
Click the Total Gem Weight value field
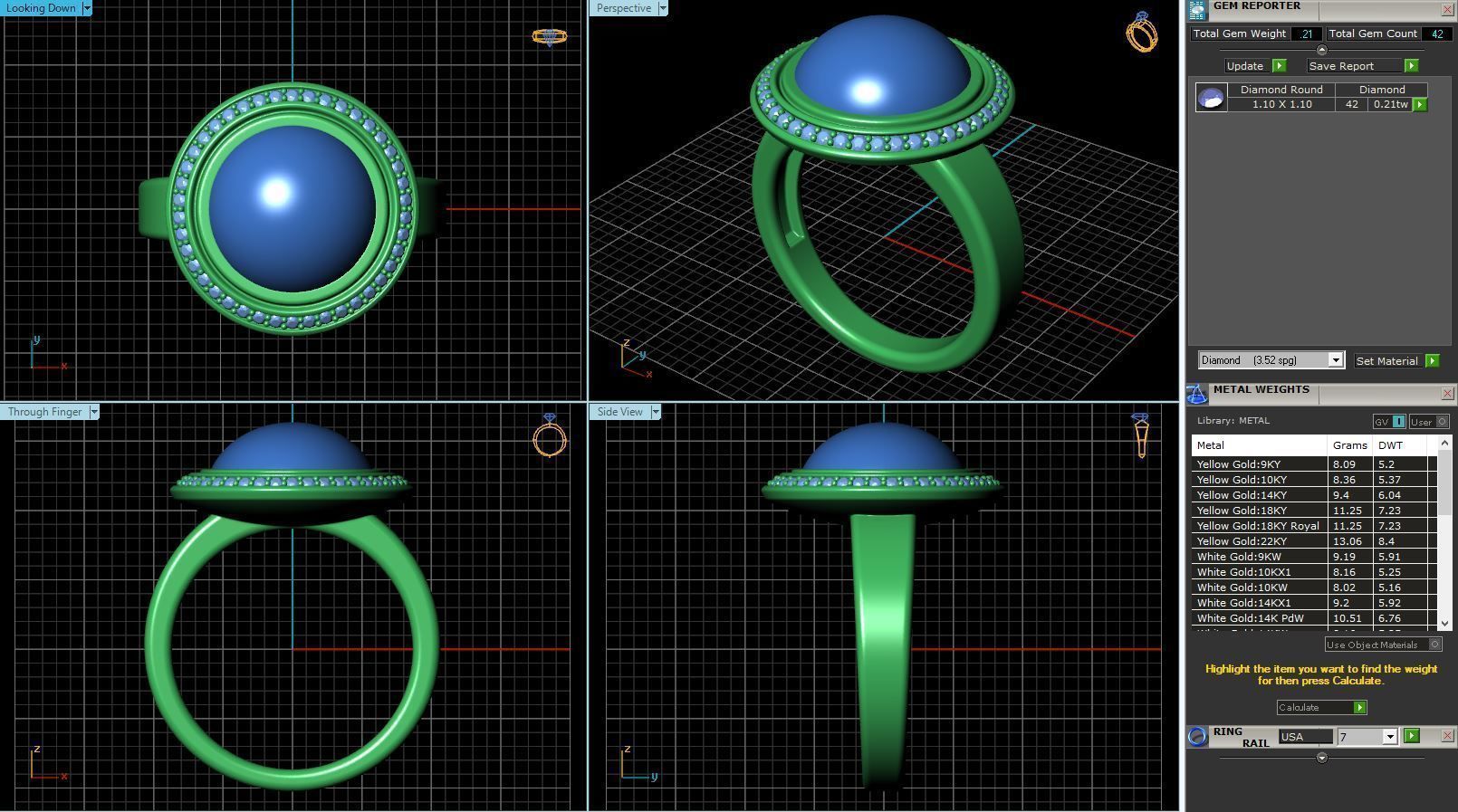pyautogui.click(x=1306, y=33)
